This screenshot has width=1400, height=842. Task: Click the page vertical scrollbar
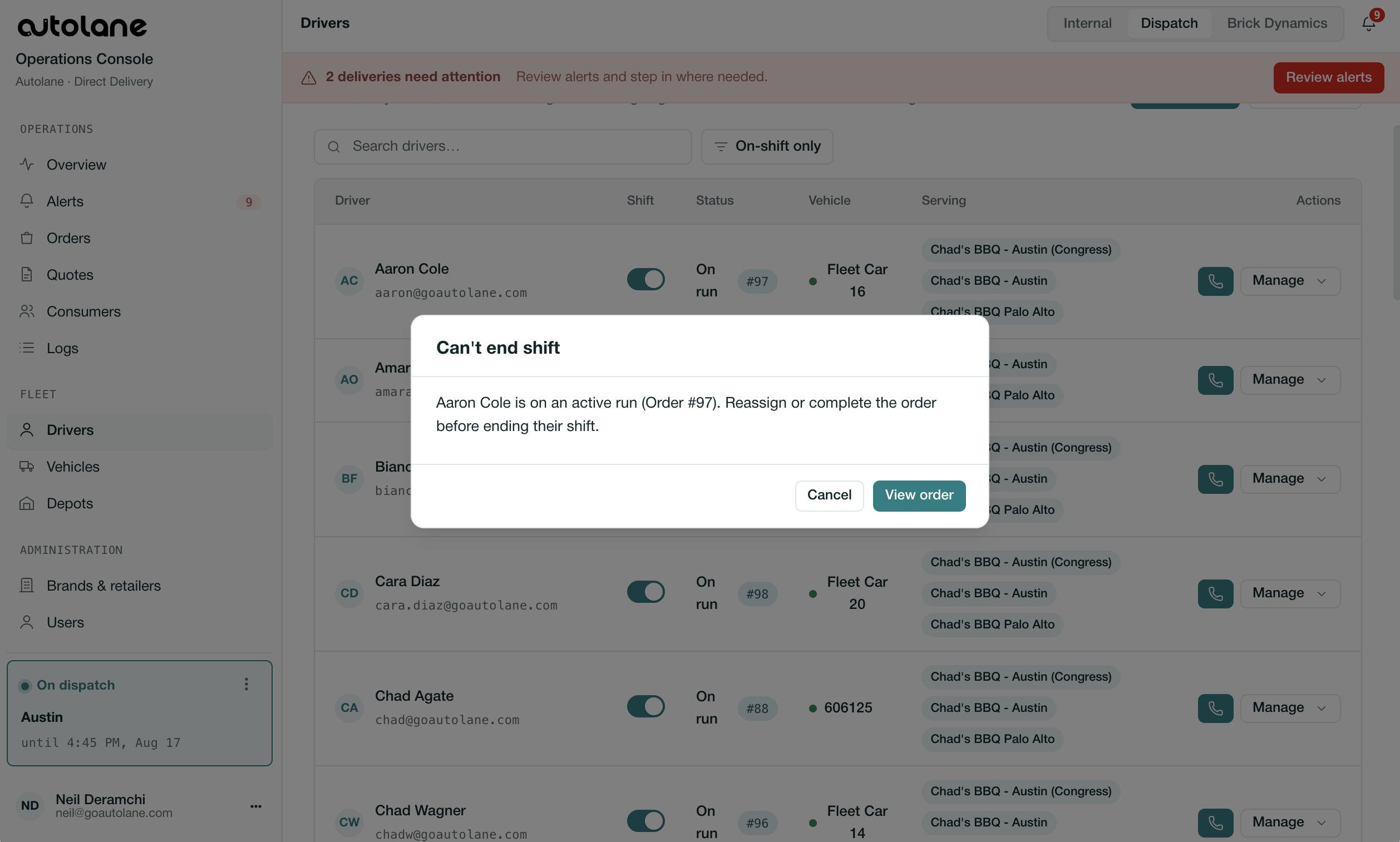pos(1396,213)
